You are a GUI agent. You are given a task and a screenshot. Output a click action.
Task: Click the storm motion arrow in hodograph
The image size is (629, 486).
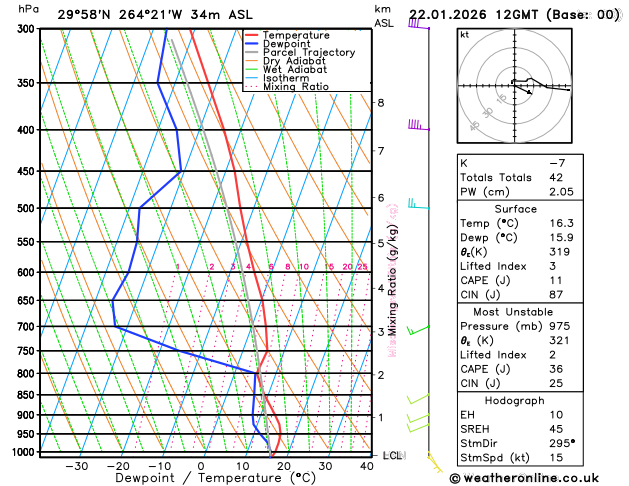[x=523, y=90]
